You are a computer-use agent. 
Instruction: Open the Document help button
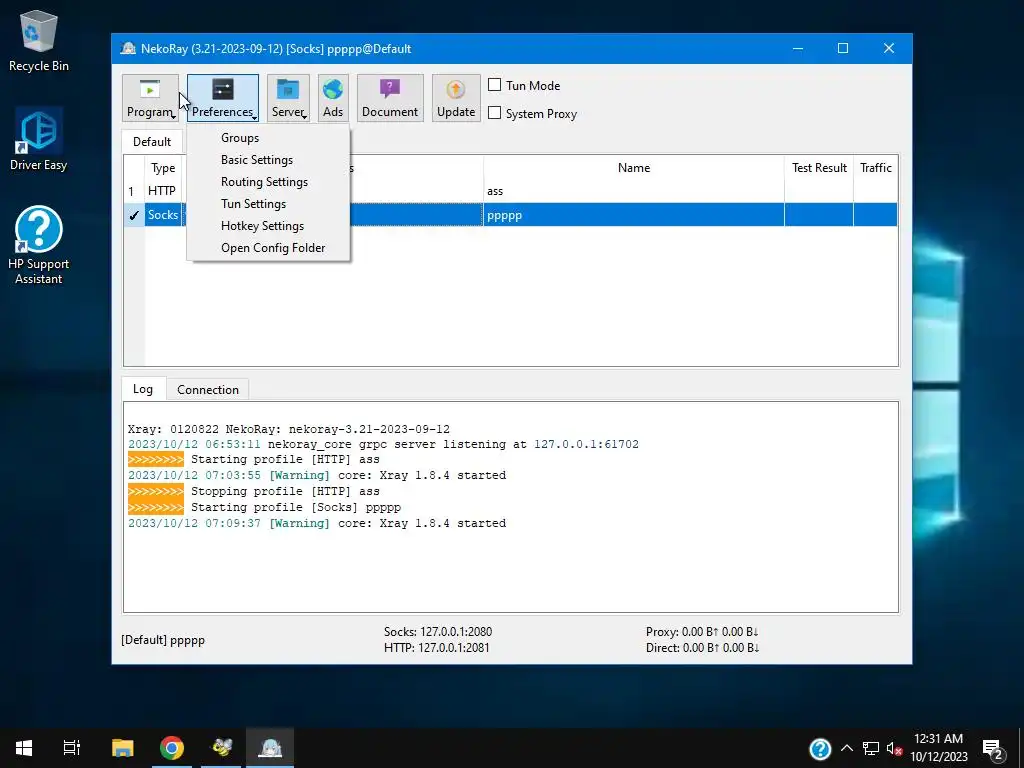click(390, 98)
